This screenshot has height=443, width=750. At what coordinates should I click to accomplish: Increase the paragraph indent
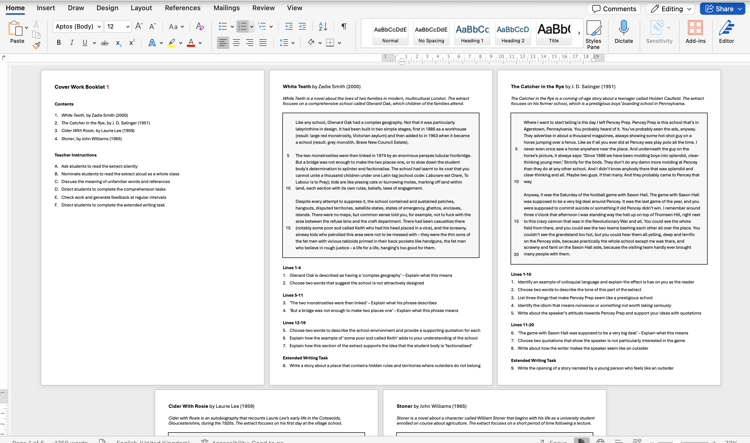click(303, 27)
